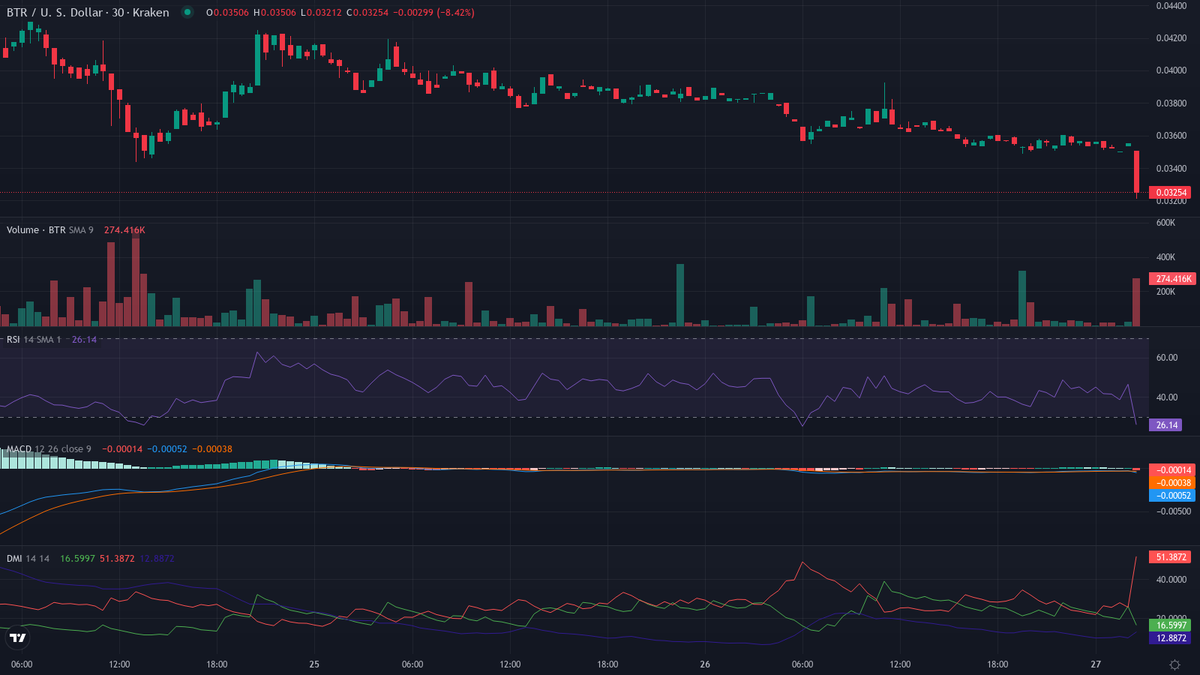Image resolution: width=1200 pixels, height=675 pixels.
Task: Select the Volume BTR SMA 9 legend
Action: pyautogui.click(x=52, y=230)
